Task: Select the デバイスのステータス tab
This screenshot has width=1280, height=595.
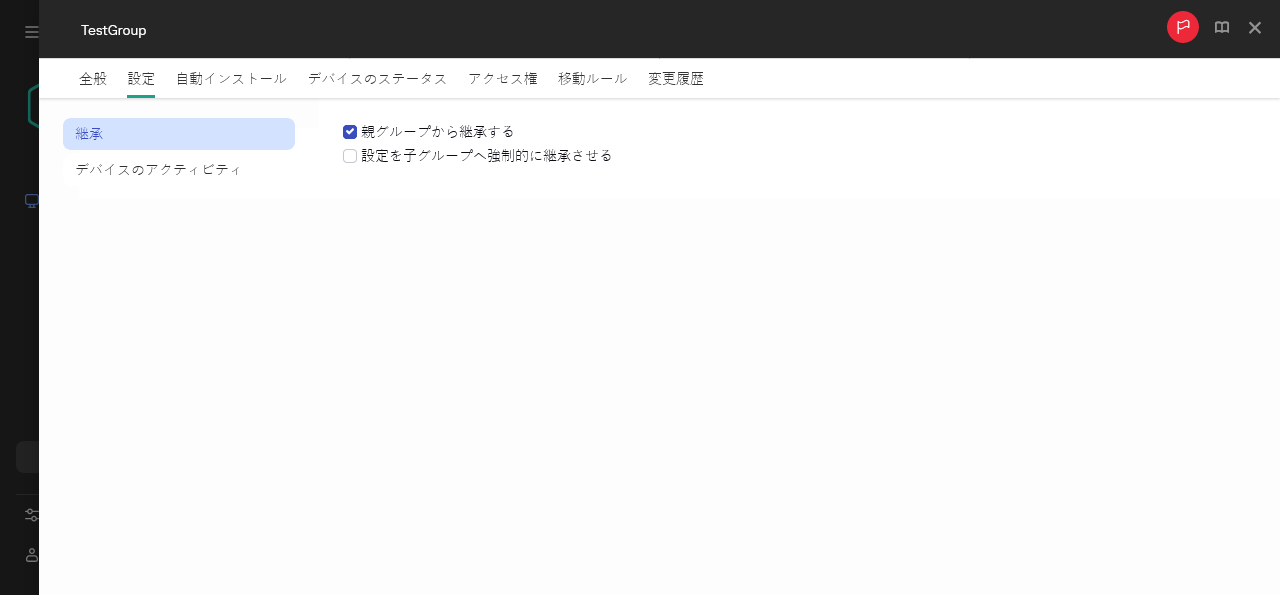Action: tap(377, 78)
